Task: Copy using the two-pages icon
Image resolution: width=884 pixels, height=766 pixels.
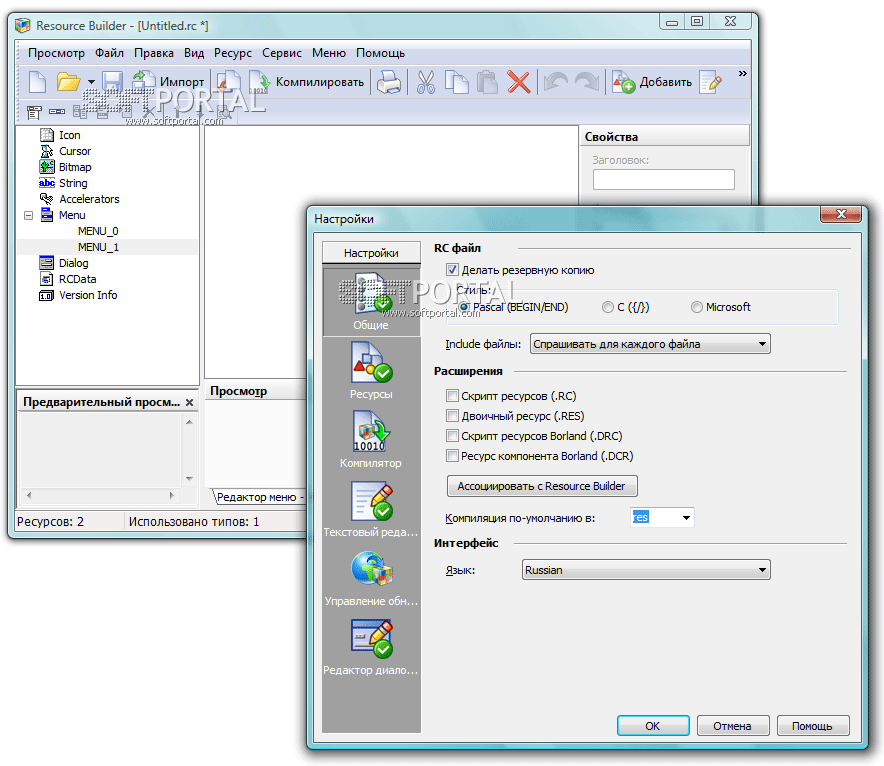Action: pos(457,82)
